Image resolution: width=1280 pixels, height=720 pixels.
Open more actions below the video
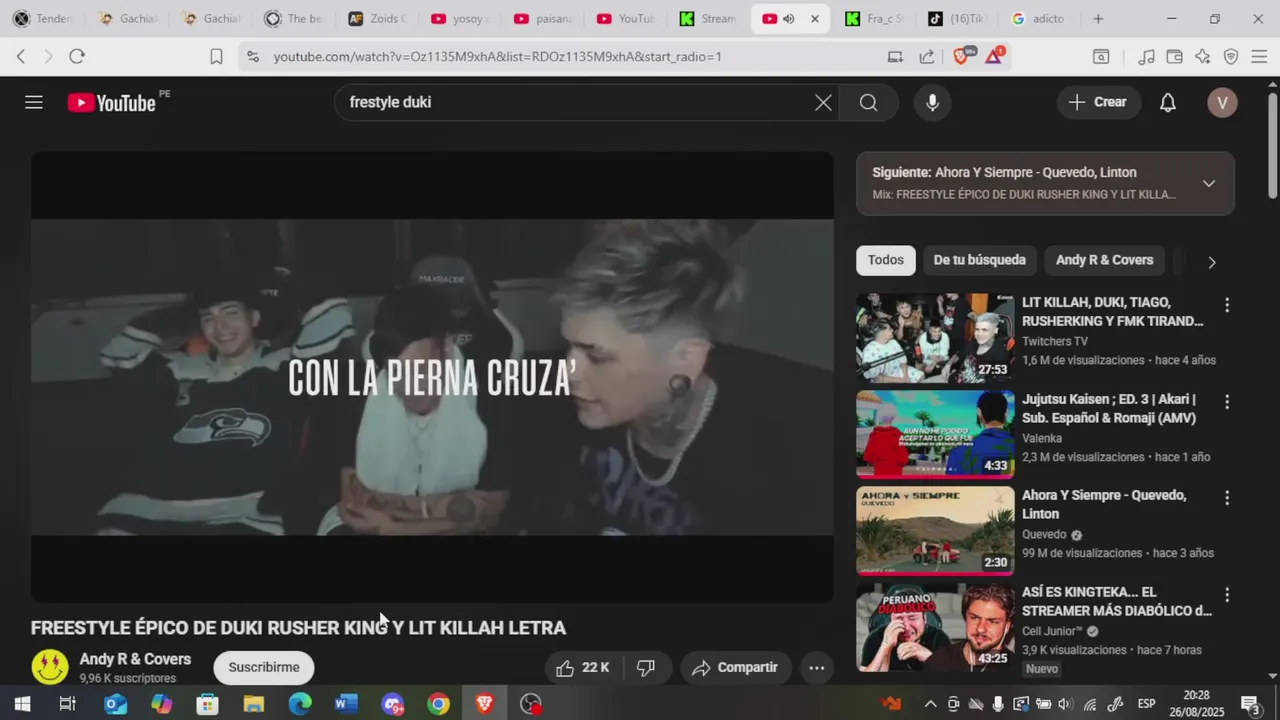tap(816, 667)
